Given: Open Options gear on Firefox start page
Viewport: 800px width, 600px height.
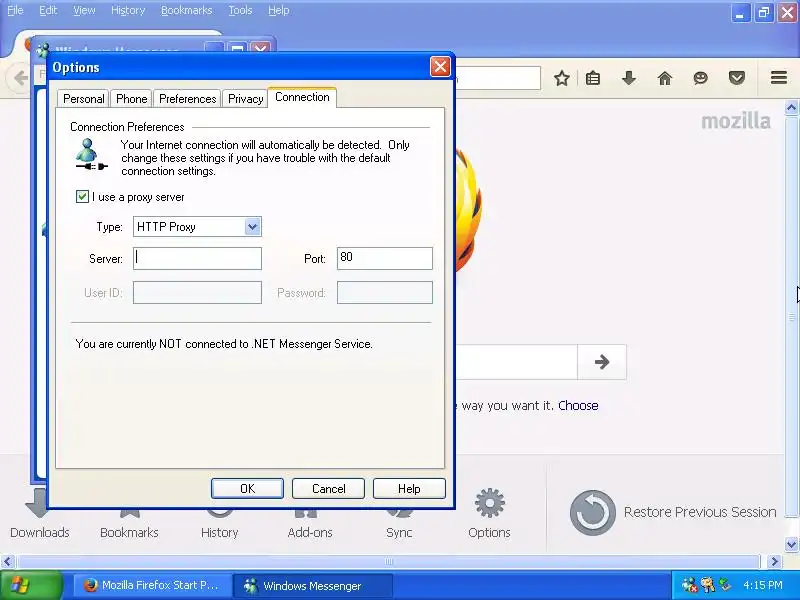Looking at the screenshot, I should pos(489,503).
